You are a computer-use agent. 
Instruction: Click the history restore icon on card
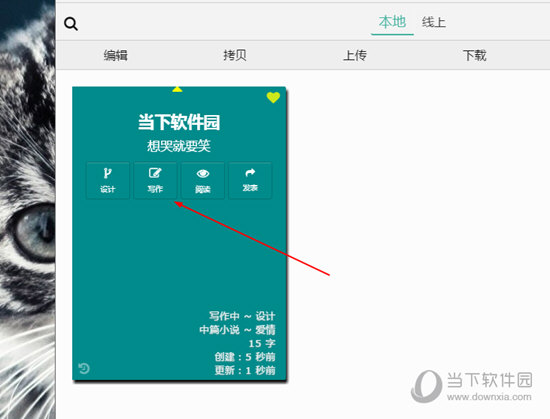[x=84, y=369]
